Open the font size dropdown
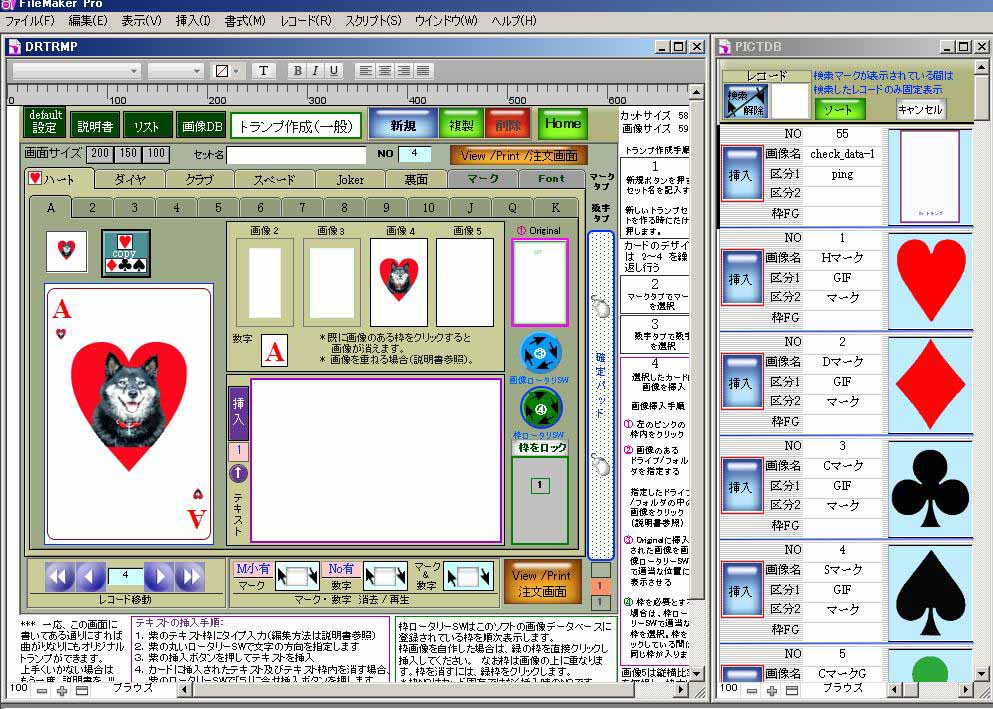 175,71
